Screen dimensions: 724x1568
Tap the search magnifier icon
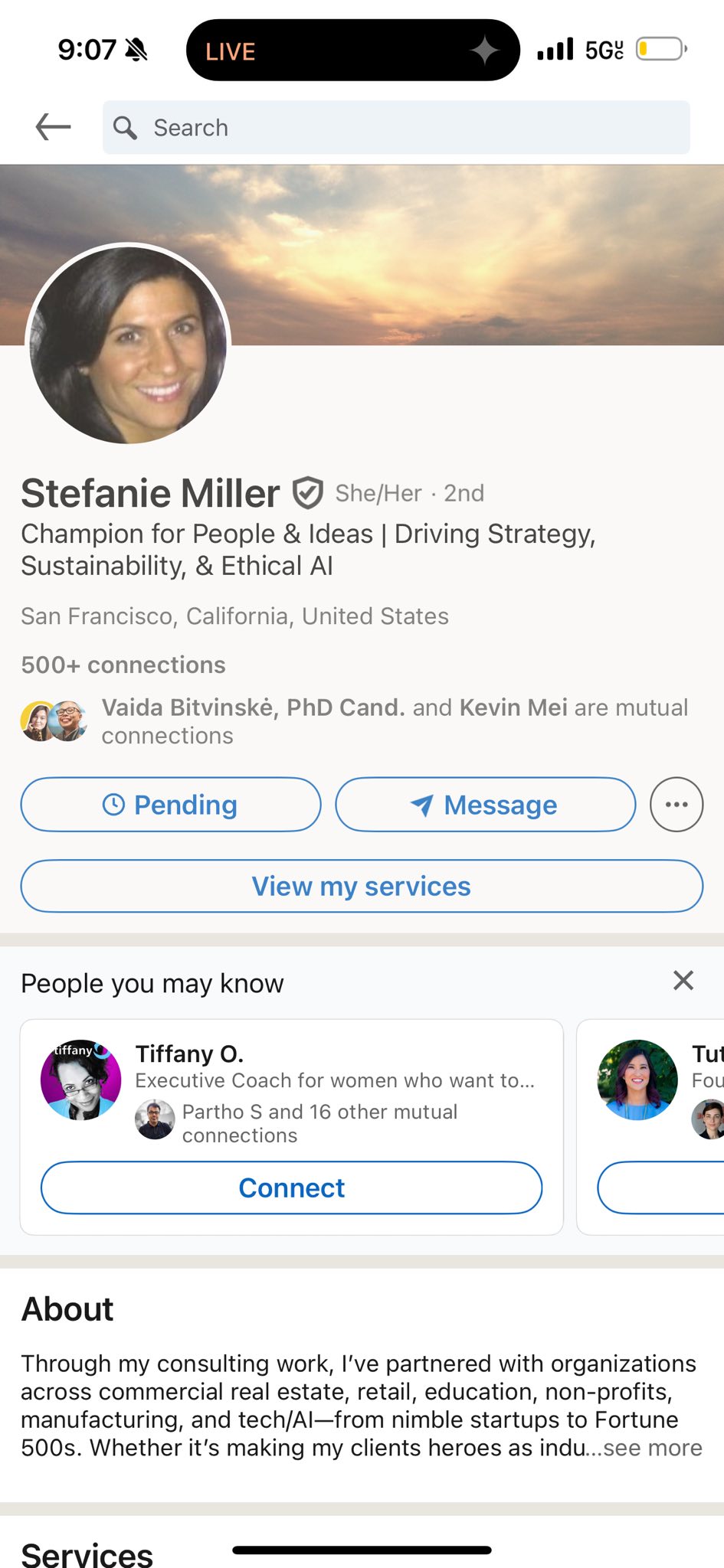[x=125, y=128]
